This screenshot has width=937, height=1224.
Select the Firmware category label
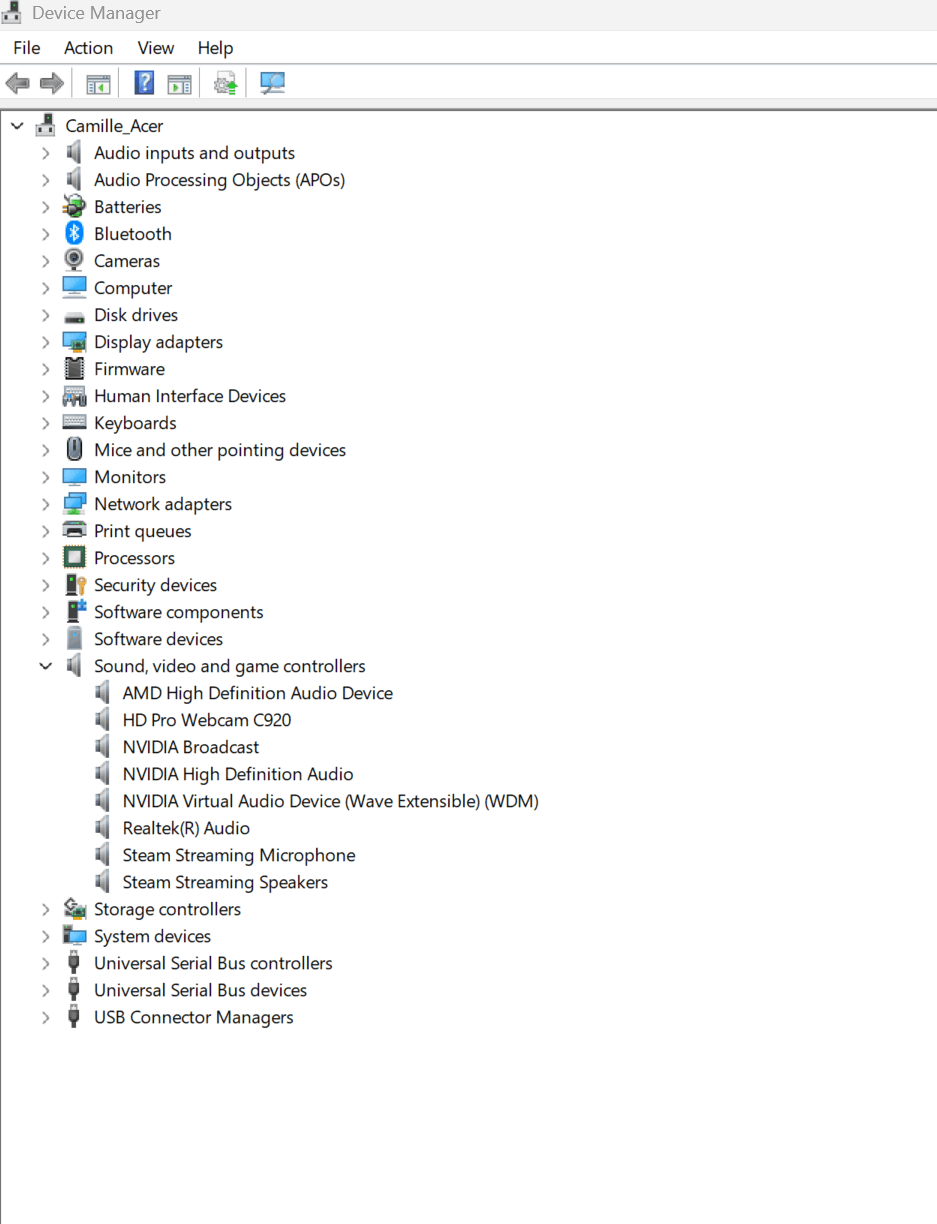coord(130,369)
